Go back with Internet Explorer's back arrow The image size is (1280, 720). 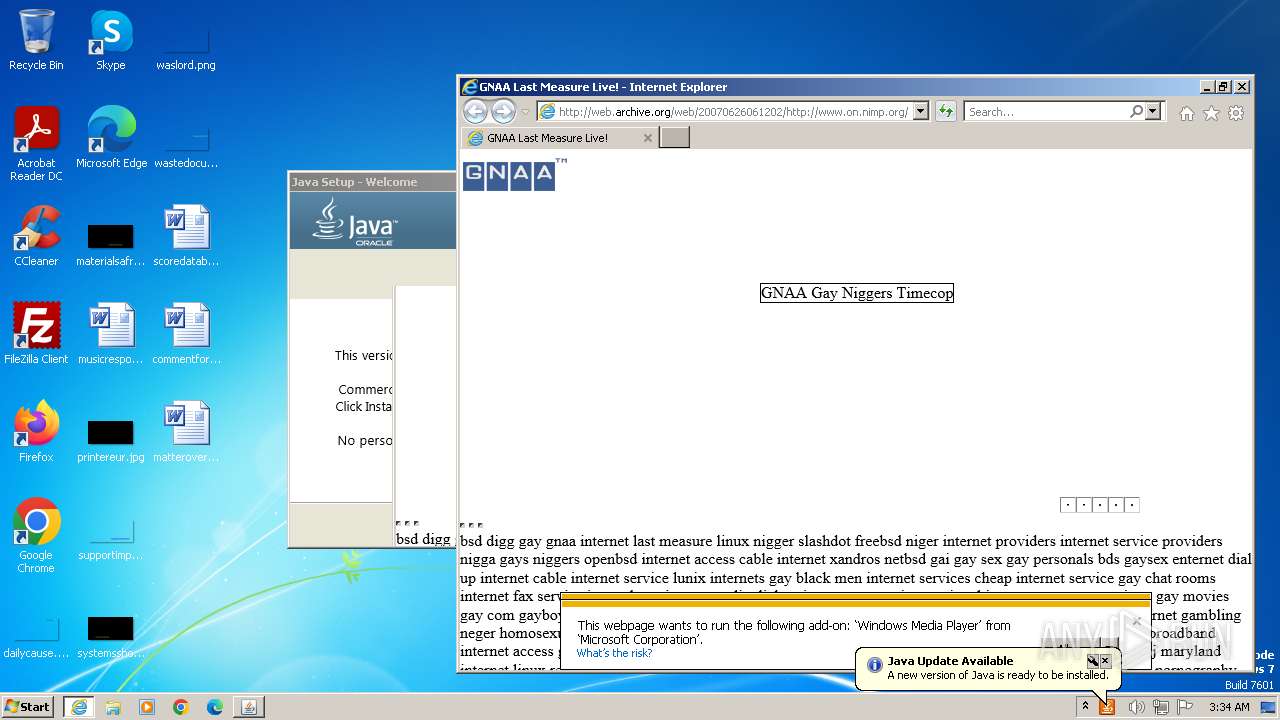[475, 112]
